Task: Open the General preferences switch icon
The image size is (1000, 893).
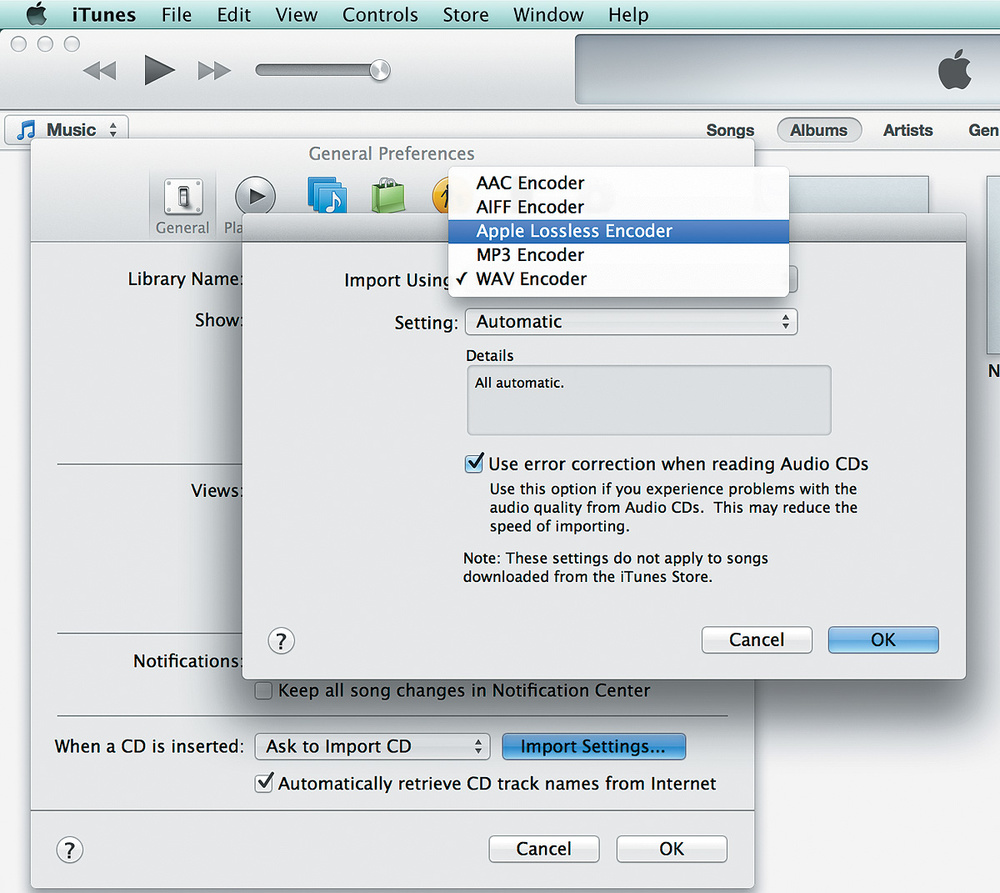Action: pyautogui.click(x=183, y=196)
